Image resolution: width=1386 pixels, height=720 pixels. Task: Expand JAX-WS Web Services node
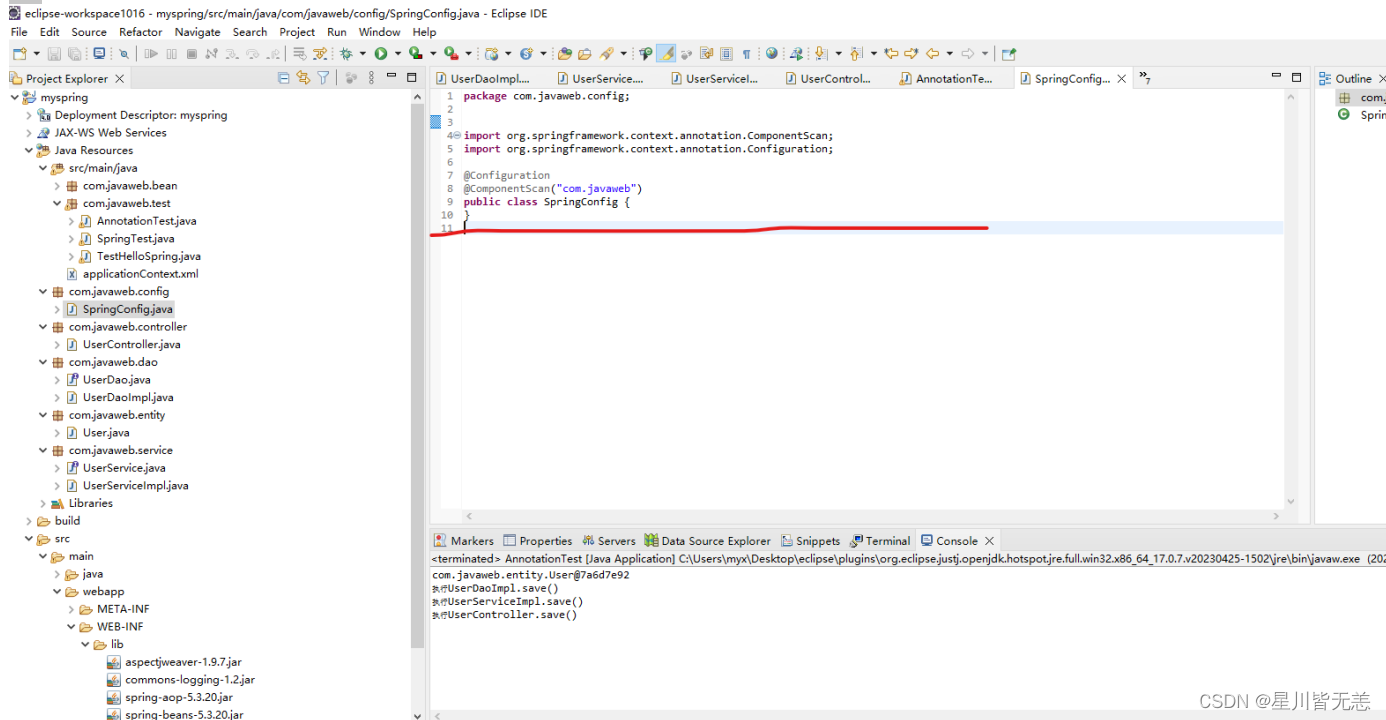(29, 132)
